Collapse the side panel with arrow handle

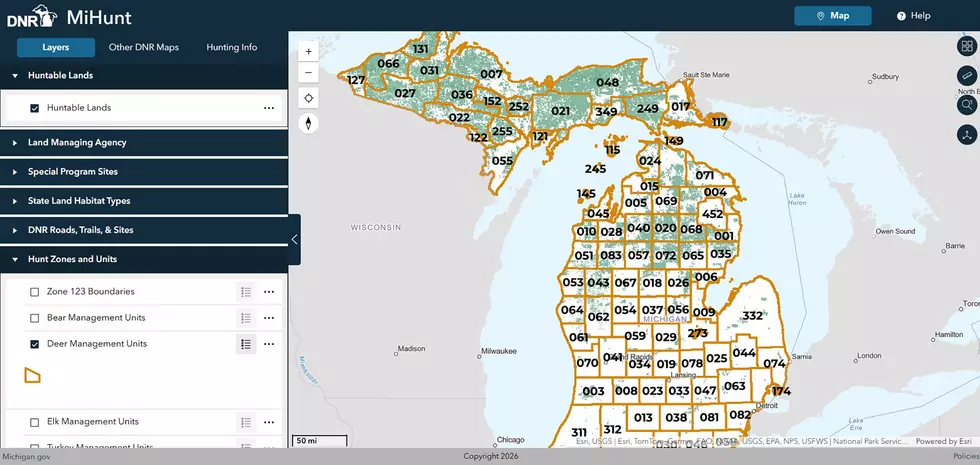click(294, 239)
